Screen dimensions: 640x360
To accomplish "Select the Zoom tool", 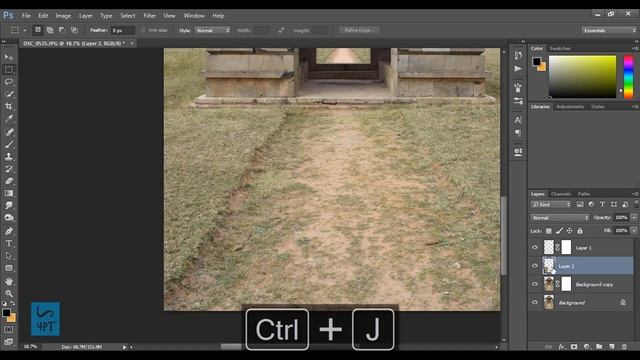I will click(9, 293).
